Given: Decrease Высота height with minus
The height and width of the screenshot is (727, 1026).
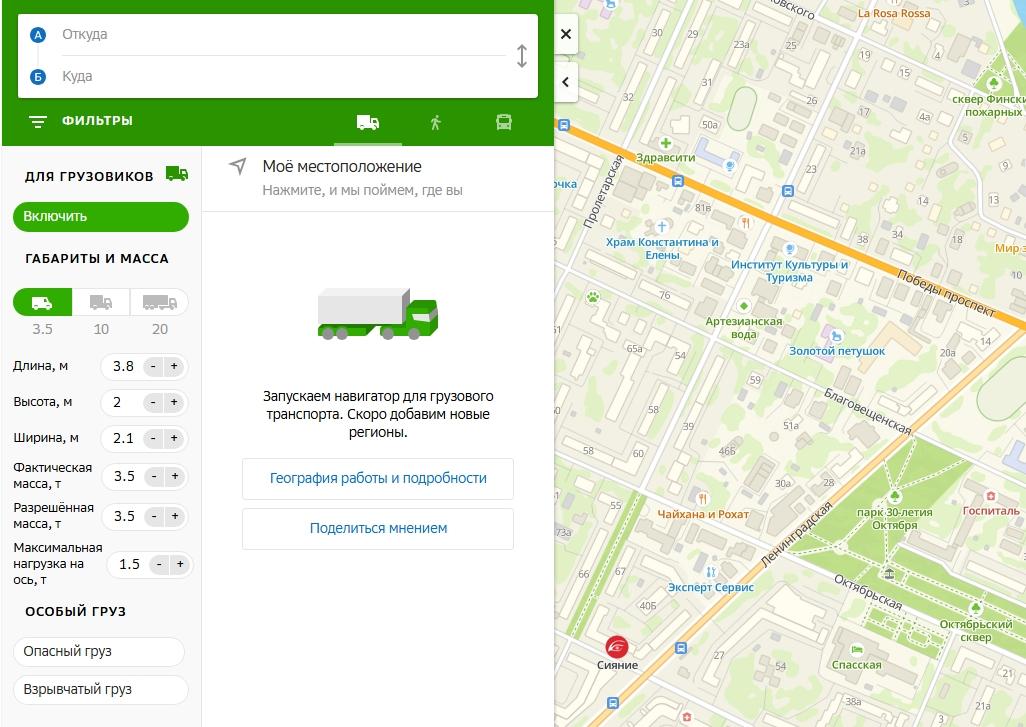Looking at the screenshot, I should 153,403.
